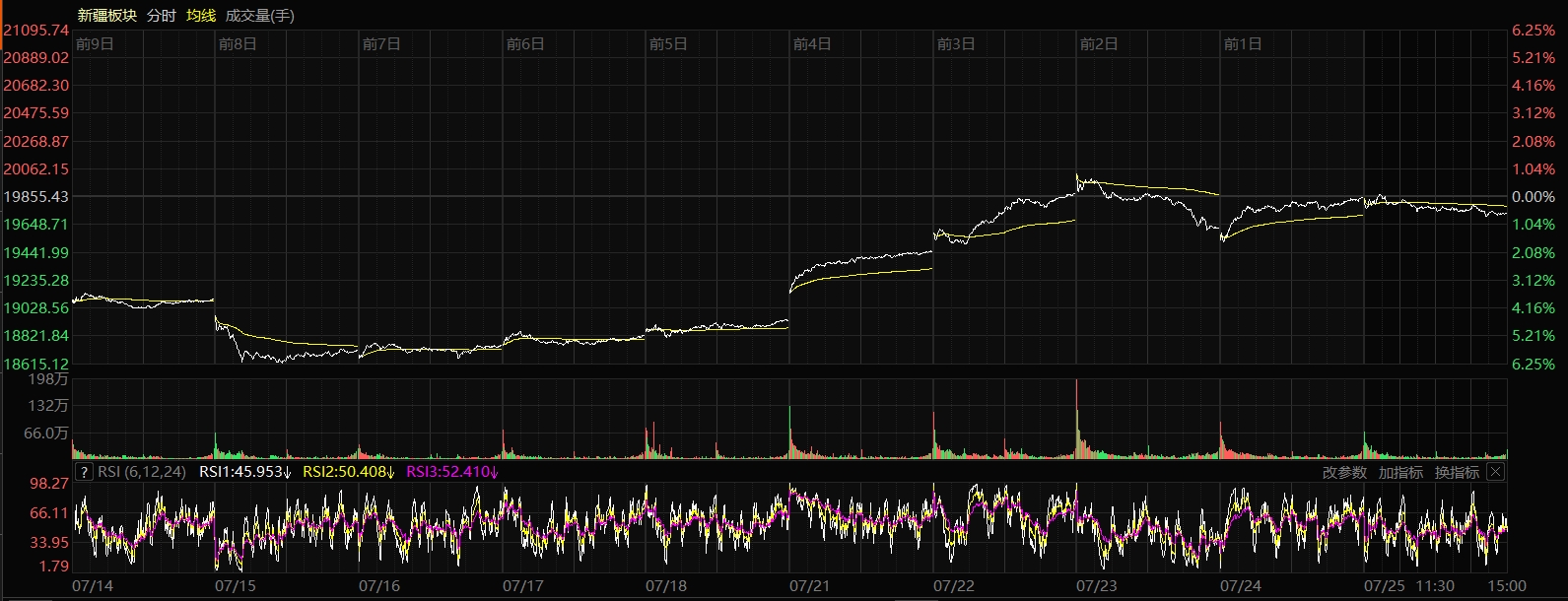Click the 前5日 day marker

pos(668,44)
